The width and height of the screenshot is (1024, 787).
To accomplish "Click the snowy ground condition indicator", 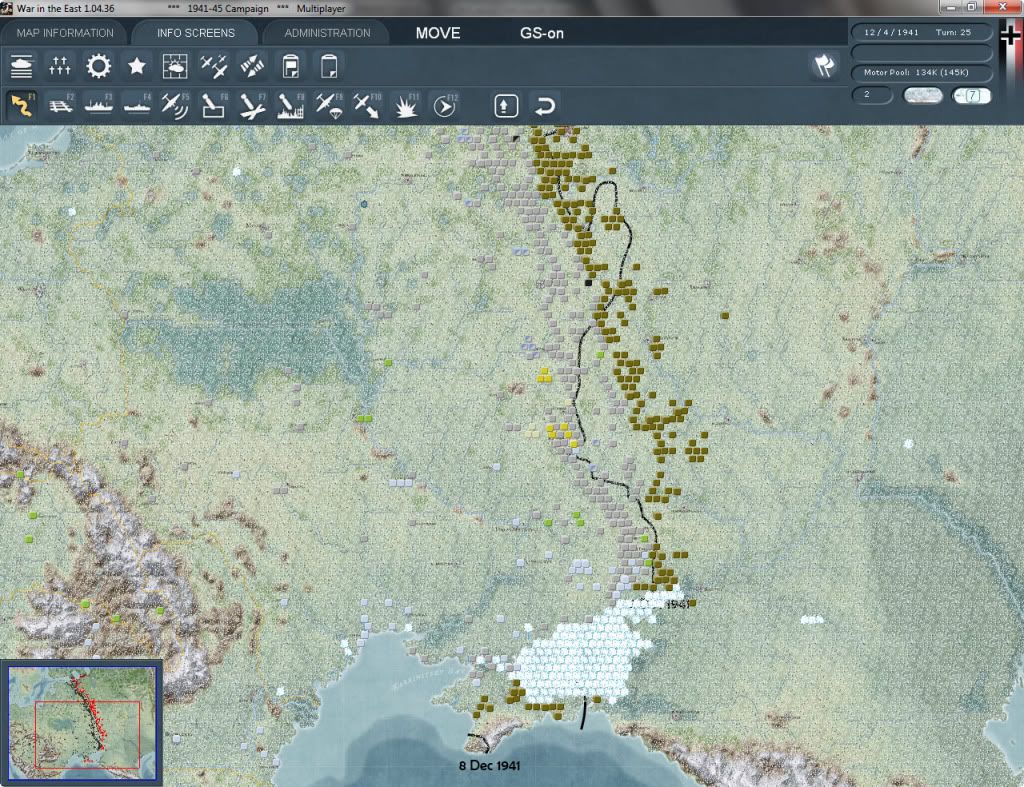I will (x=922, y=95).
